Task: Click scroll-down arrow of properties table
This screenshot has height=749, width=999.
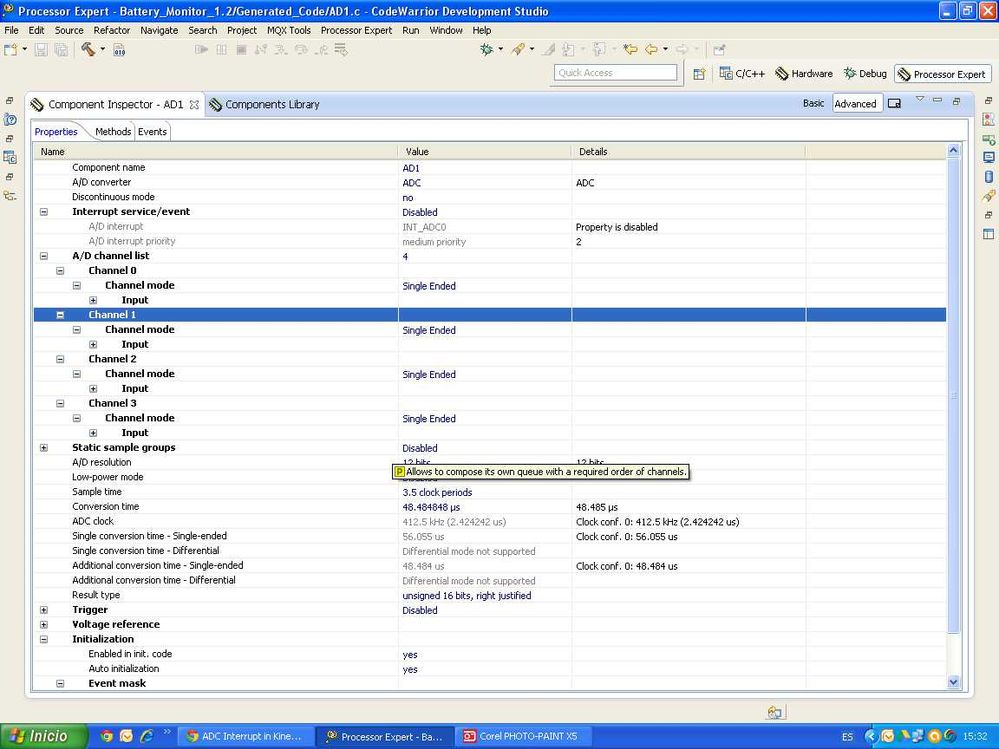Action: (x=954, y=682)
